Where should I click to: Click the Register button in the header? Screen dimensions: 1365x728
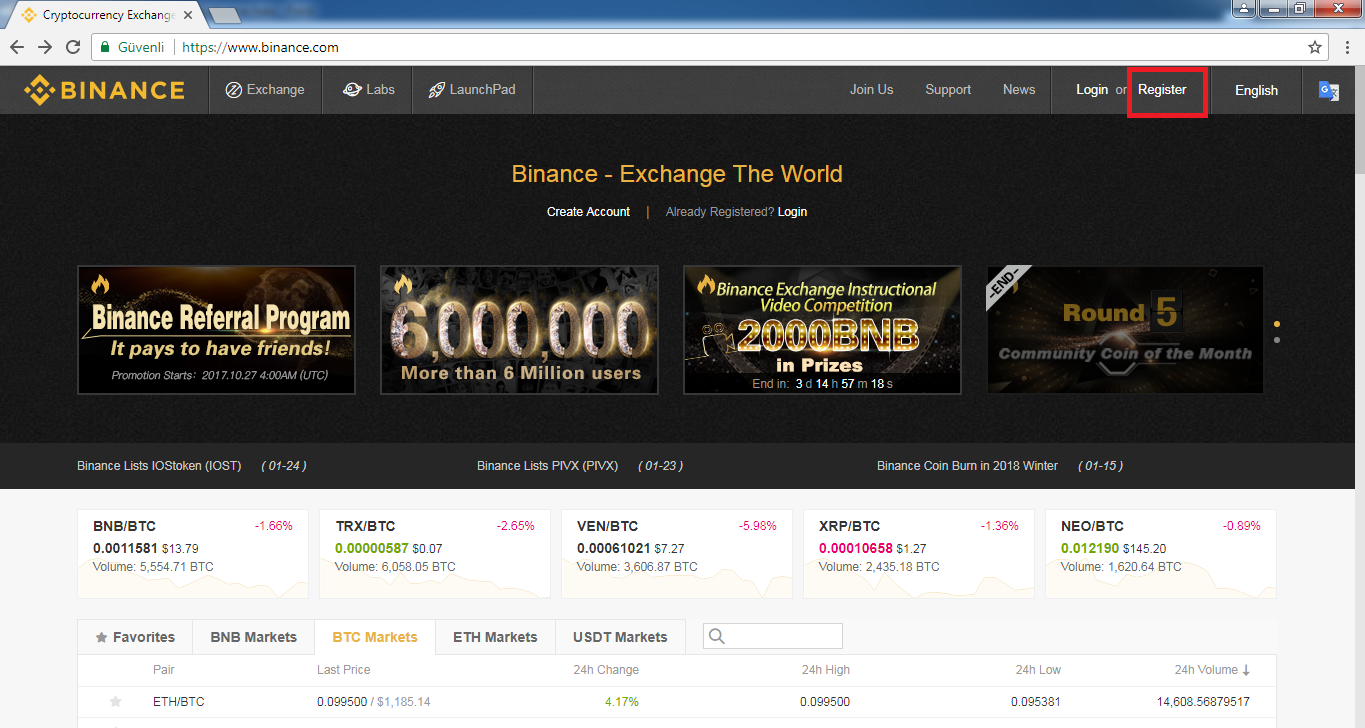[x=1162, y=90]
